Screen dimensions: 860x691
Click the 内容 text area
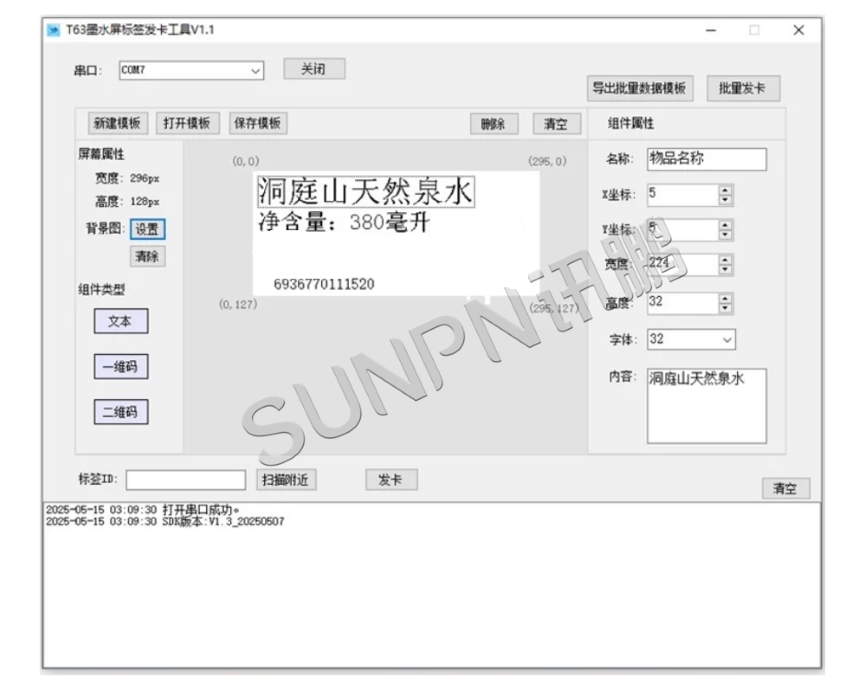[x=706, y=406]
